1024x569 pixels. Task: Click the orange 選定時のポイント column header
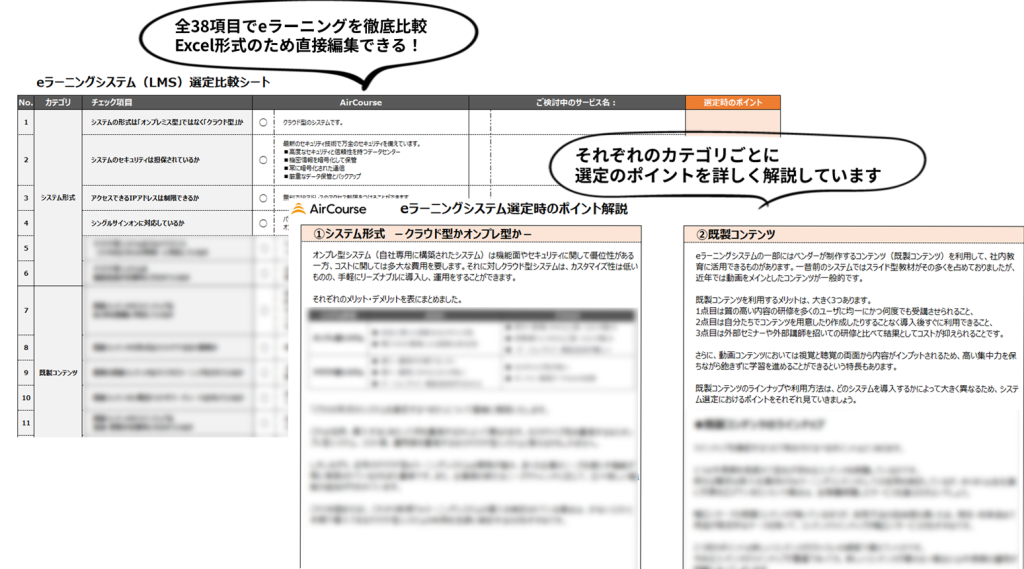(x=732, y=102)
